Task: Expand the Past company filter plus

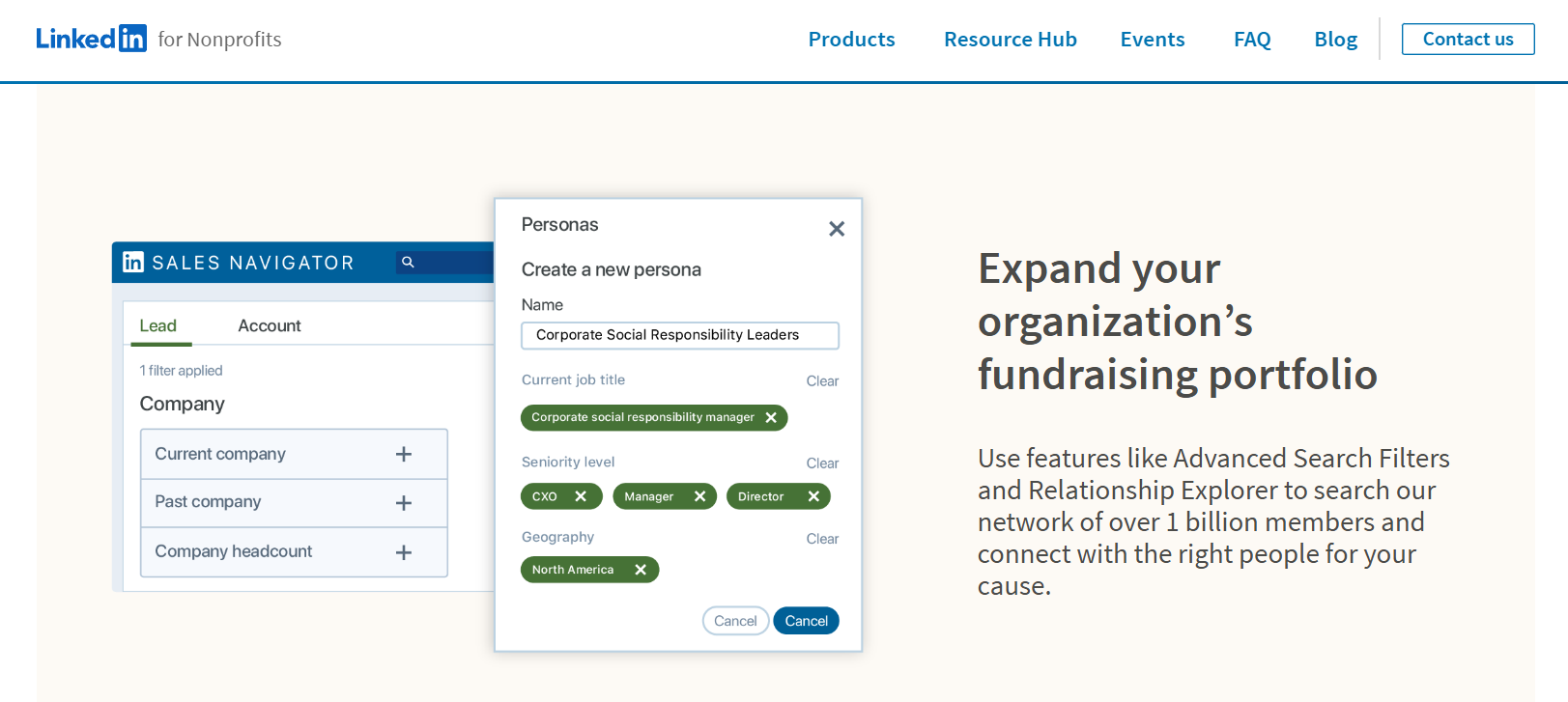Action: 404,503
